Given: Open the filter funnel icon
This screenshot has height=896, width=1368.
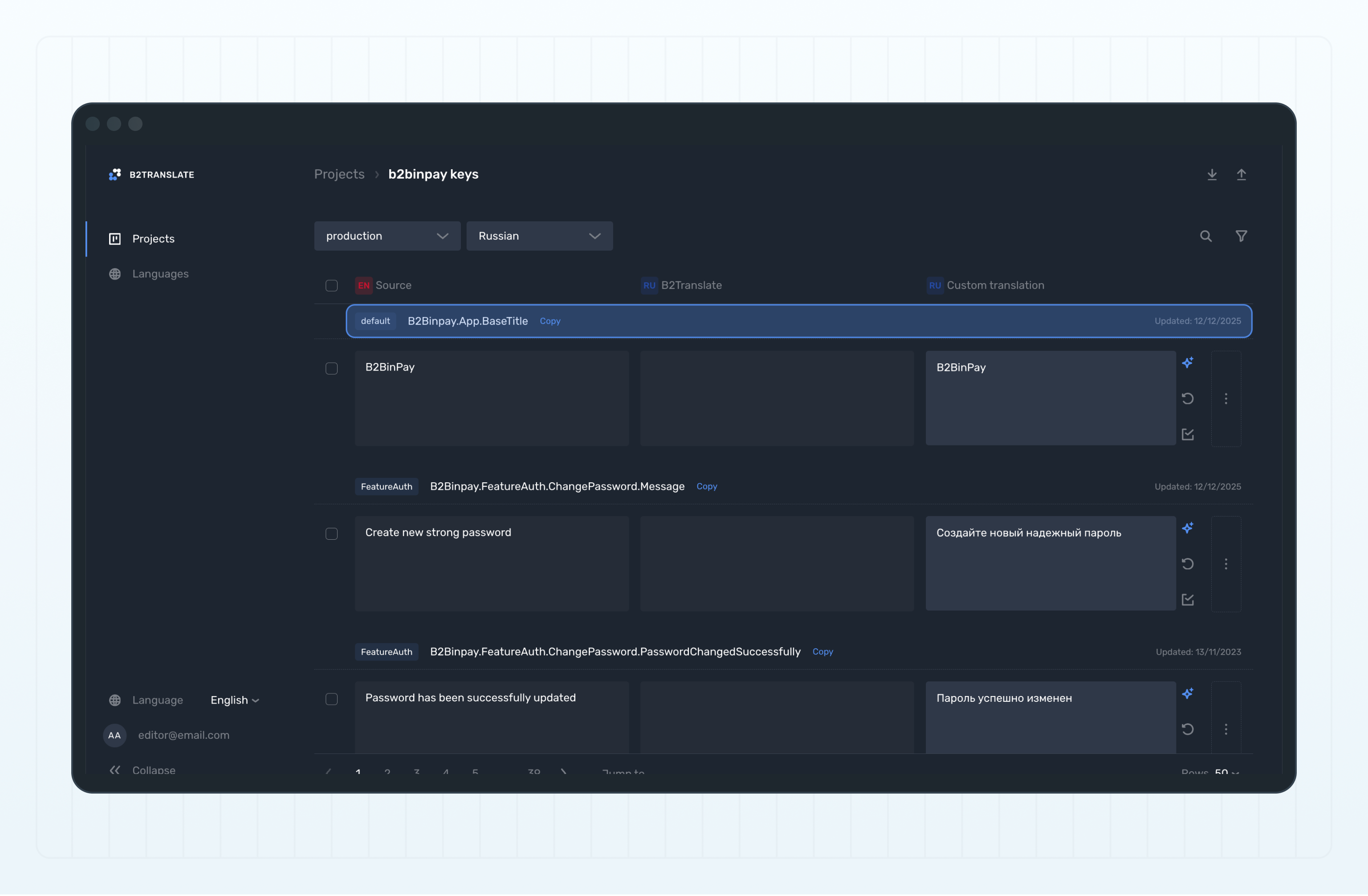Looking at the screenshot, I should [x=1241, y=236].
